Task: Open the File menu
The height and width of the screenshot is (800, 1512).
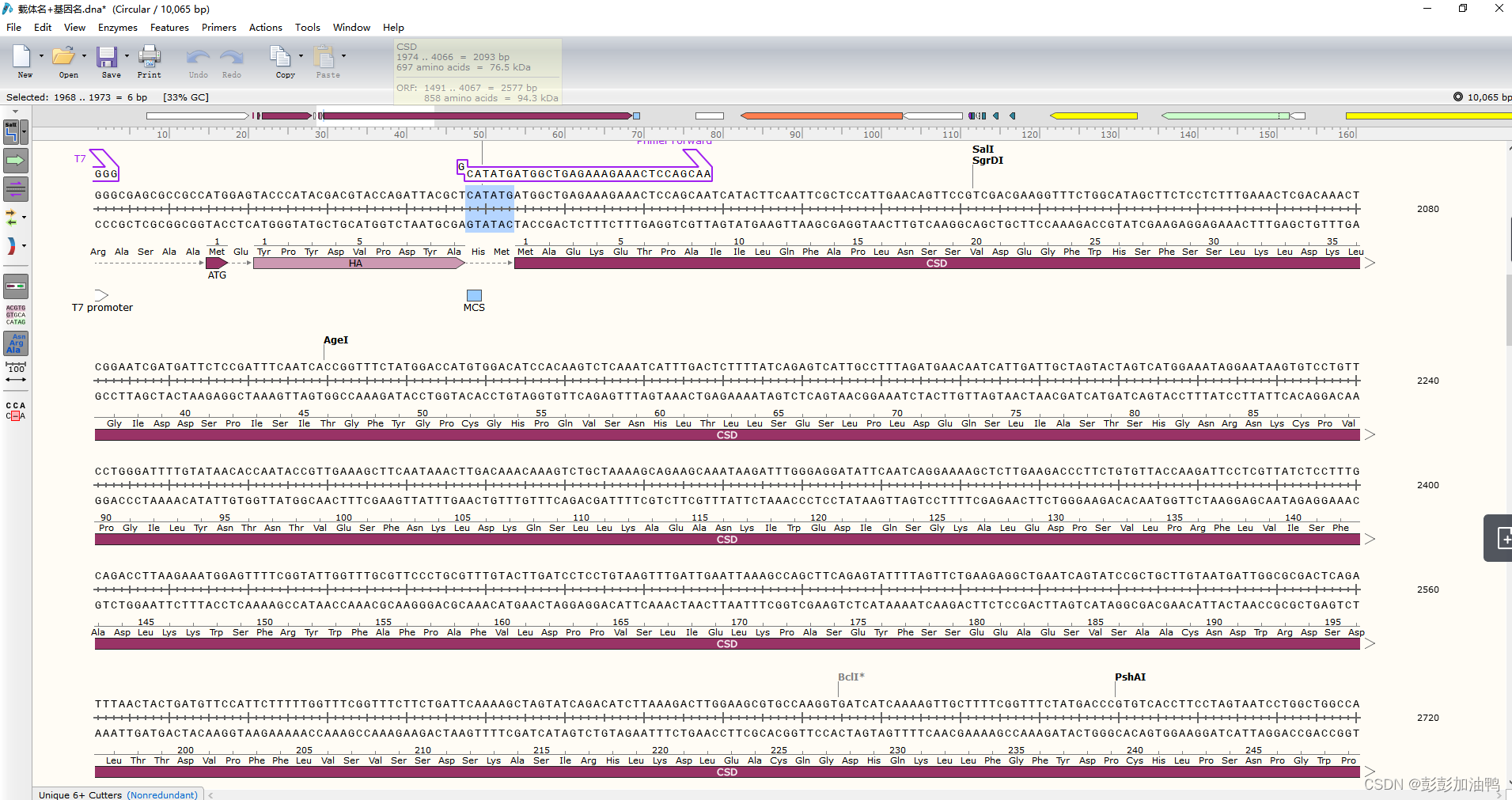Action: tap(13, 27)
